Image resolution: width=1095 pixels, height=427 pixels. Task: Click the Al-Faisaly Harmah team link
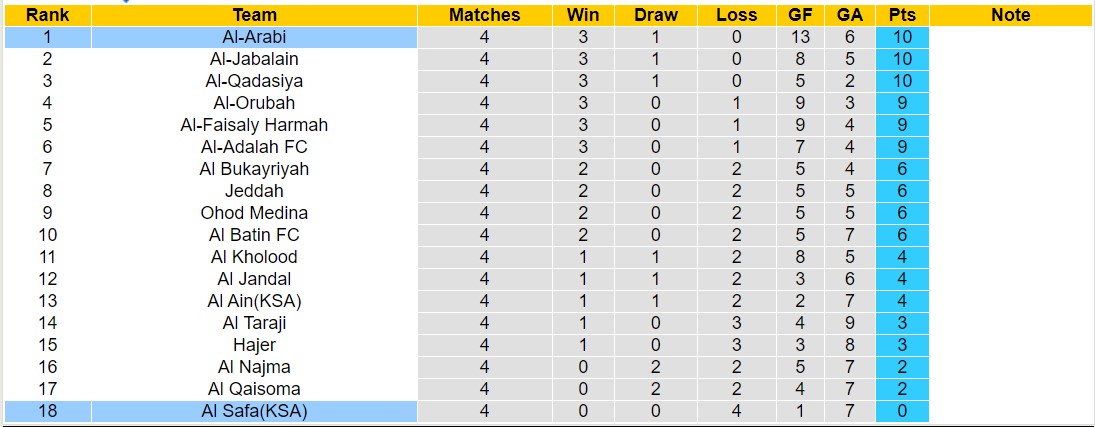tap(254, 125)
